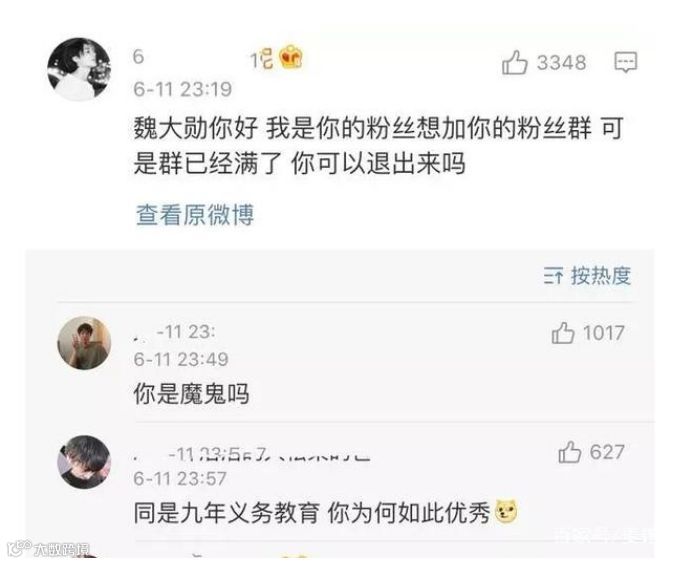Click the 查看原微博 link

point(195,214)
